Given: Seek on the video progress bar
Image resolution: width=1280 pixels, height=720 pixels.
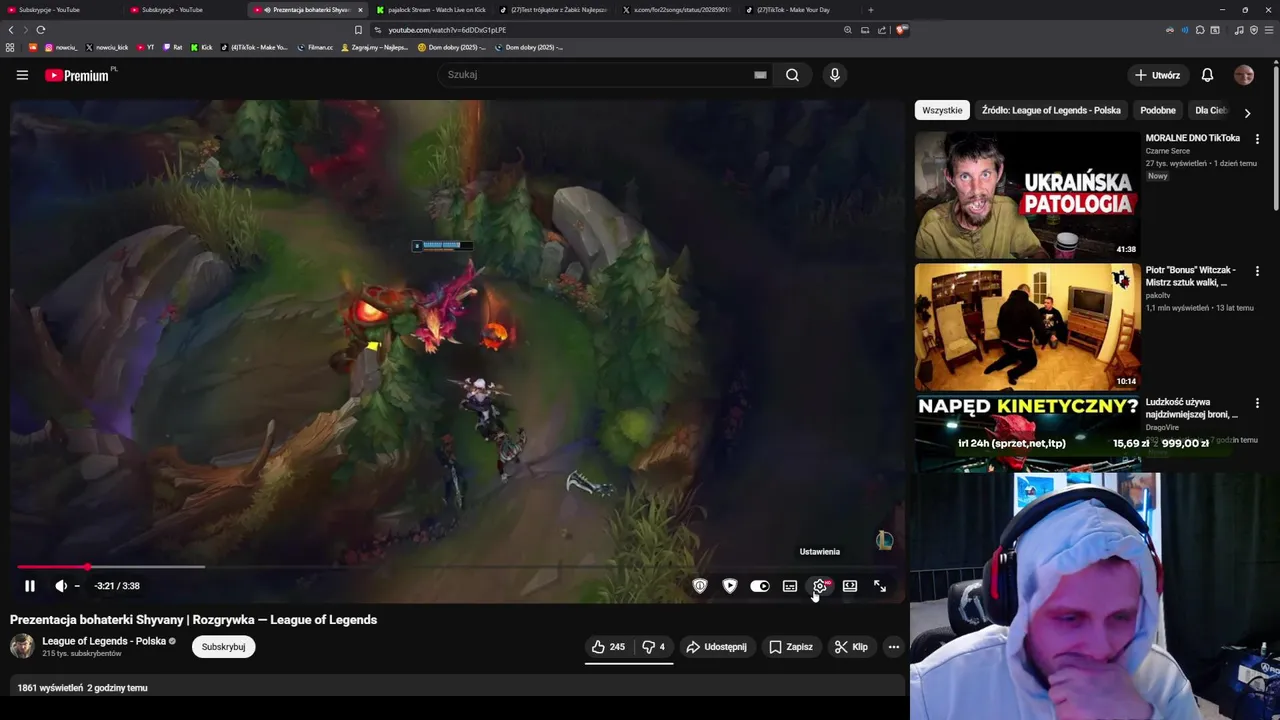Looking at the screenshot, I should click(x=456, y=567).
